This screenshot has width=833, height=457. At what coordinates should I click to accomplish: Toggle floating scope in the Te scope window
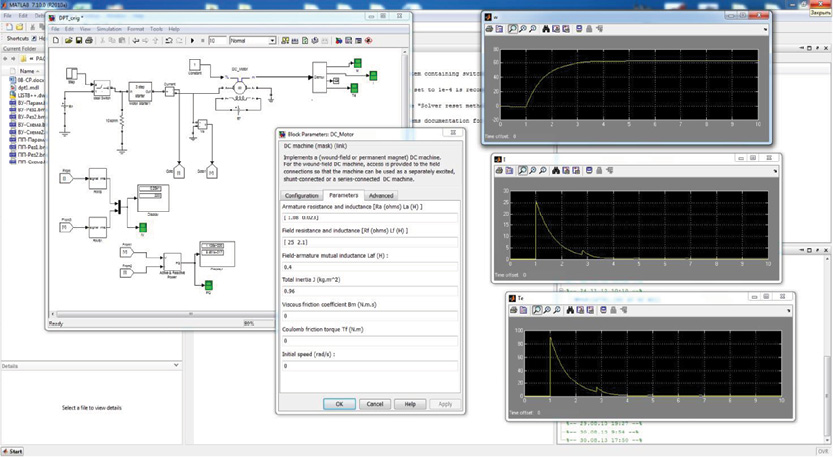click(x=603, y=310)
